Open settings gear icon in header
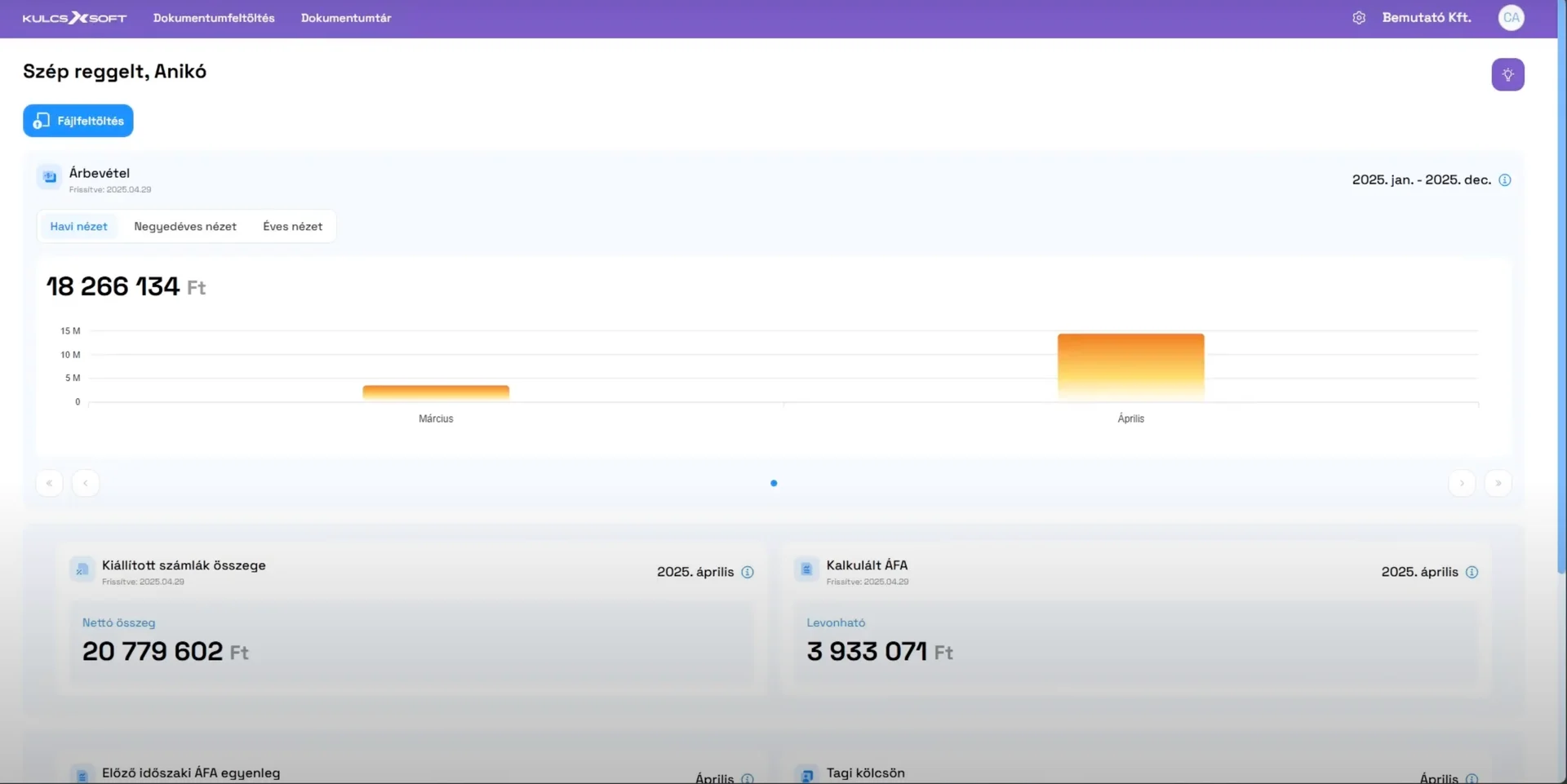This screenshot has width=1567, height=784. point(1359,18)
